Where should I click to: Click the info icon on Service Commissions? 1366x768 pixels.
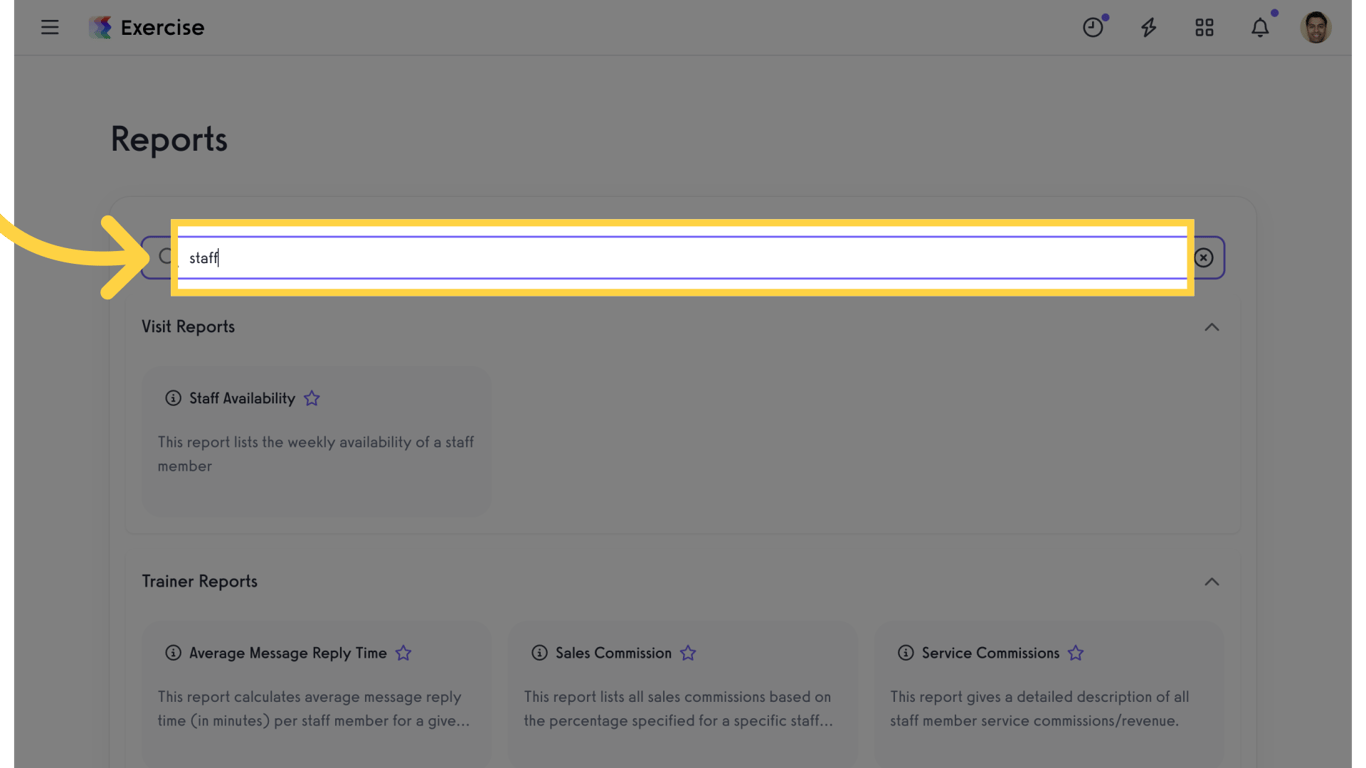click(906, 653)
